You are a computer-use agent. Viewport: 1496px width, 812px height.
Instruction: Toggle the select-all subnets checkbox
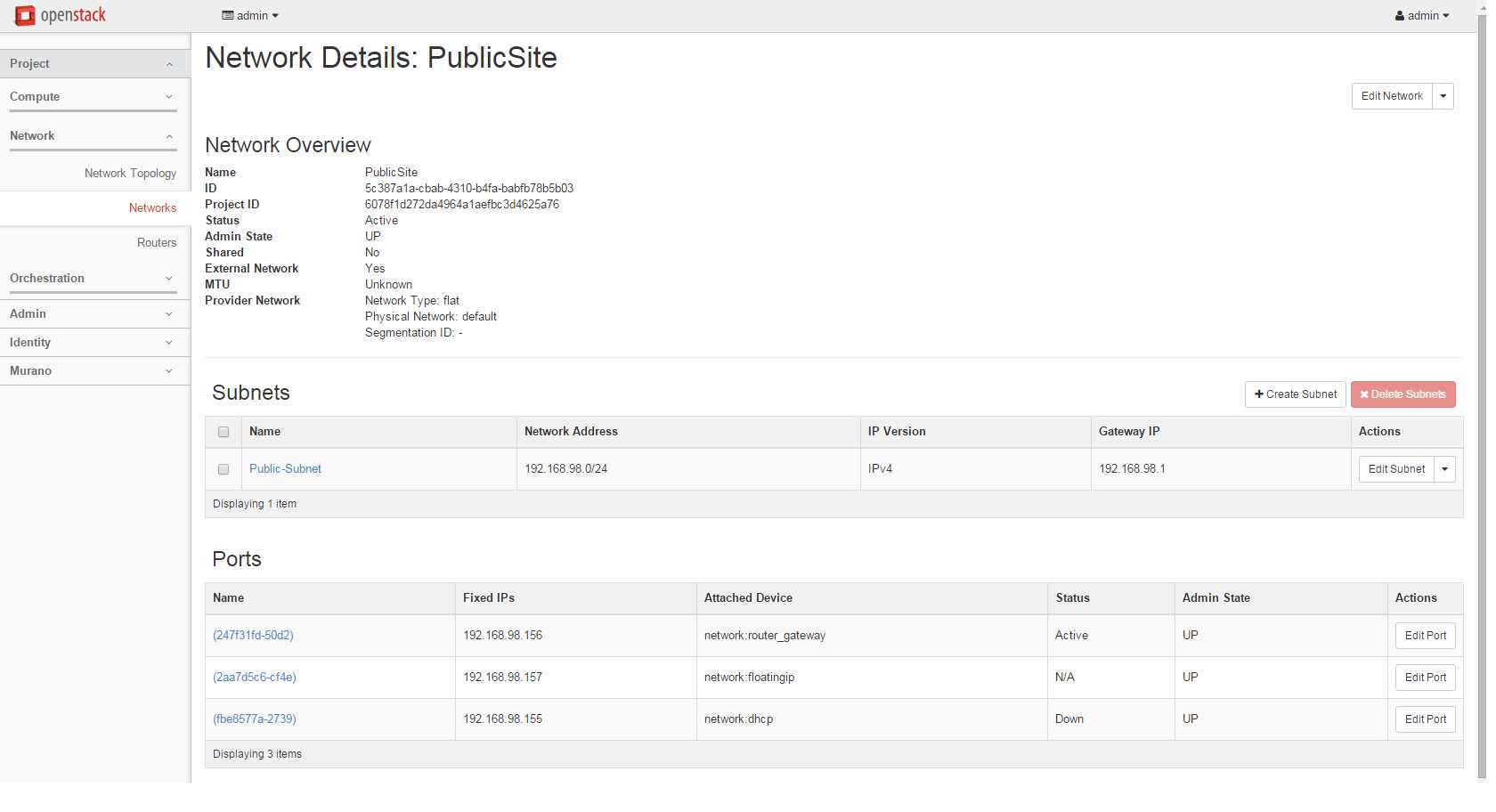tap(224, 432)
